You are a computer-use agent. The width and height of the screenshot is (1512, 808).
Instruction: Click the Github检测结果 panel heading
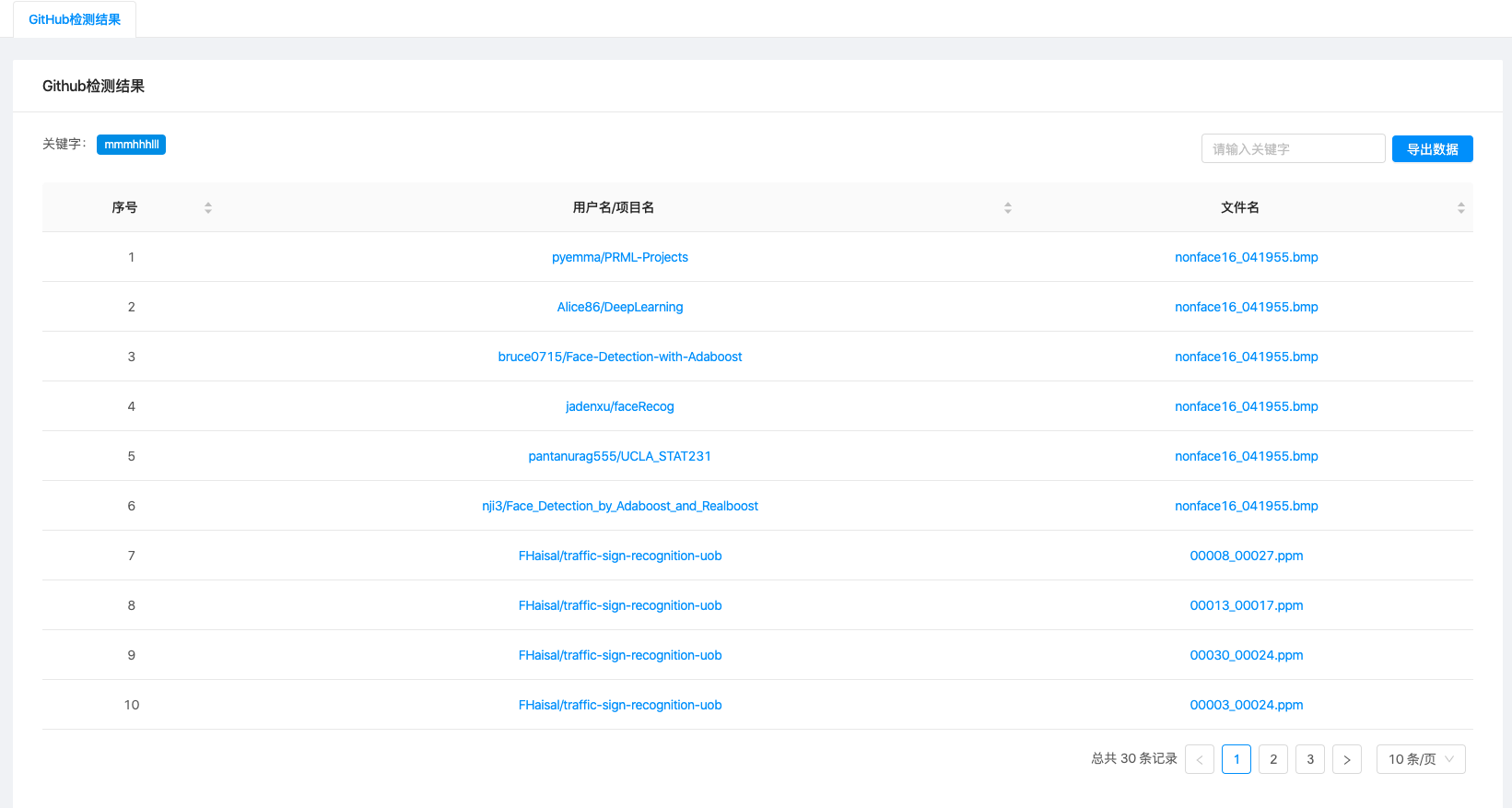coord(93,86)
